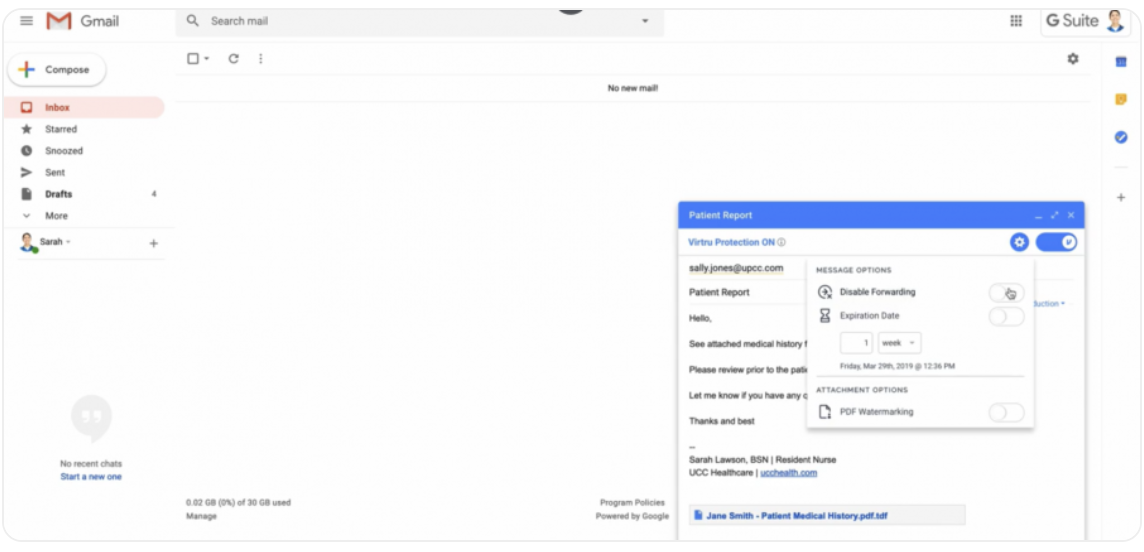This screenshot has width=1144, height=552.
Task: Open the Gmail settings gear icon
Action: click(x=1072, y=58)
